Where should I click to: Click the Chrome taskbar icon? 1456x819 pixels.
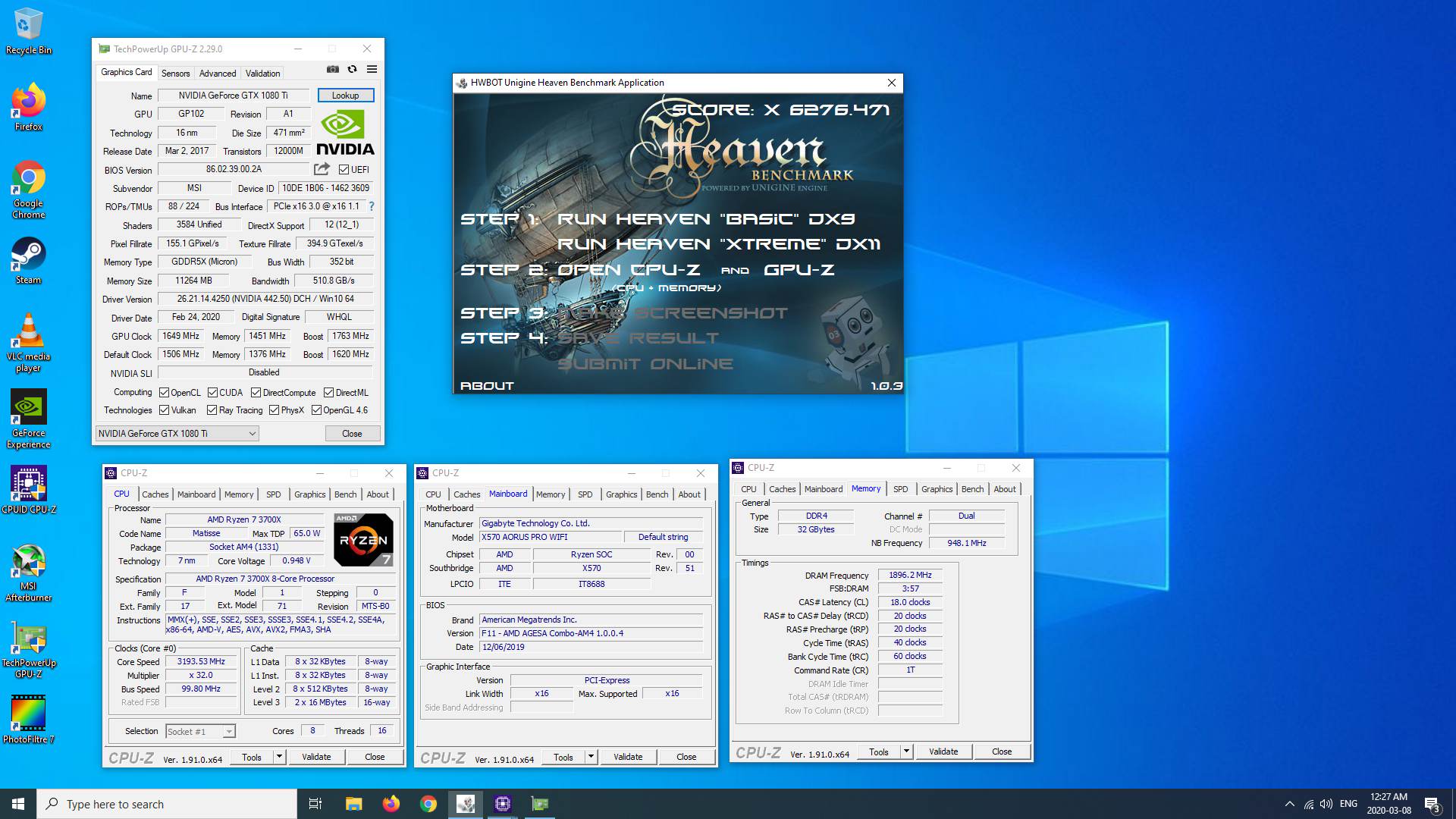point(428,804)
